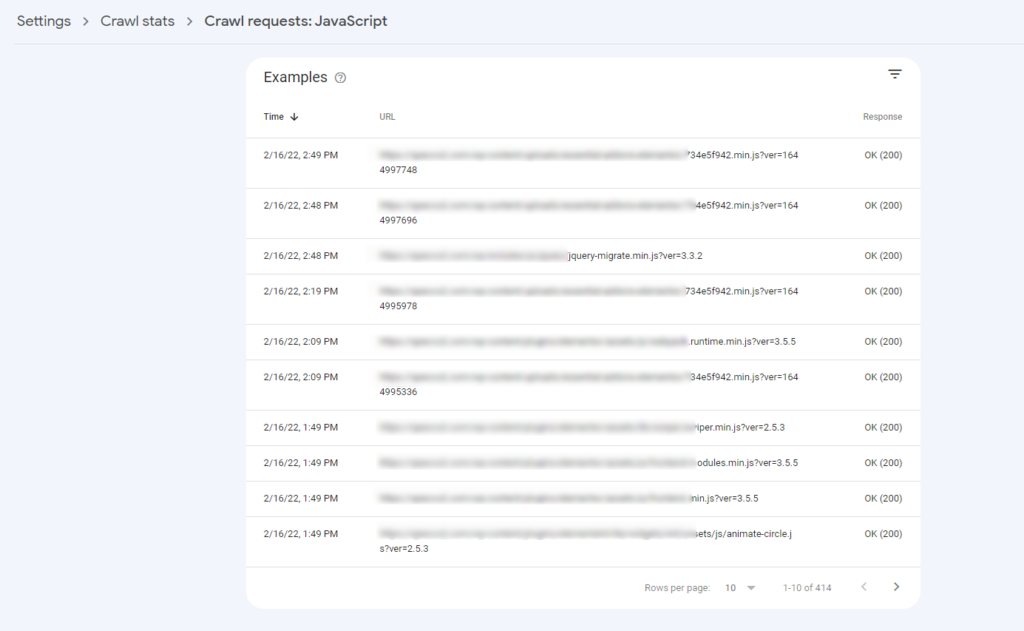This screenshot has height=631, width=1024.
Task: Click the Response column header
Action: click(882, 117)
